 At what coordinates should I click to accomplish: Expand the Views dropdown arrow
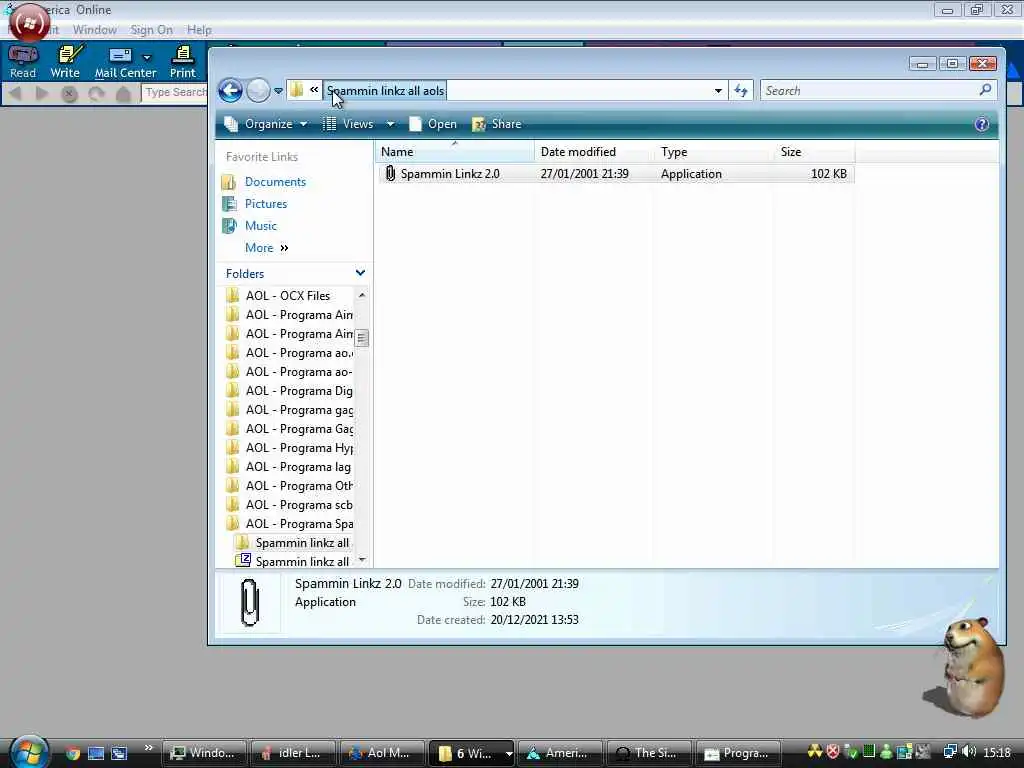click(x=390, y=124)
